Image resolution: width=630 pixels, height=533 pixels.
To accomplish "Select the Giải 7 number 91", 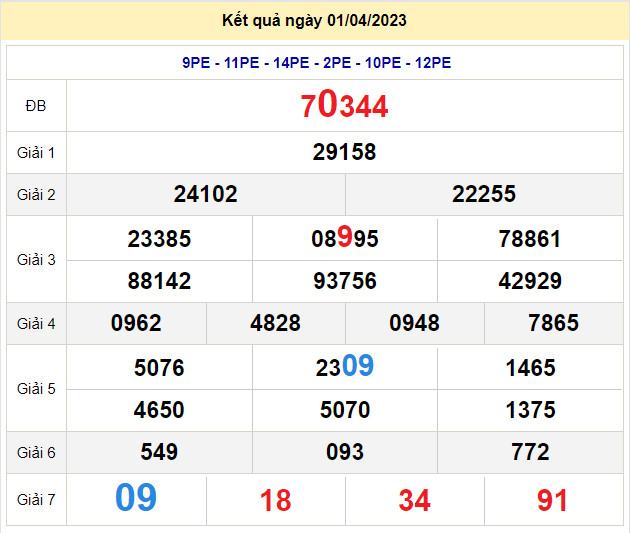I will click(552, 500).
